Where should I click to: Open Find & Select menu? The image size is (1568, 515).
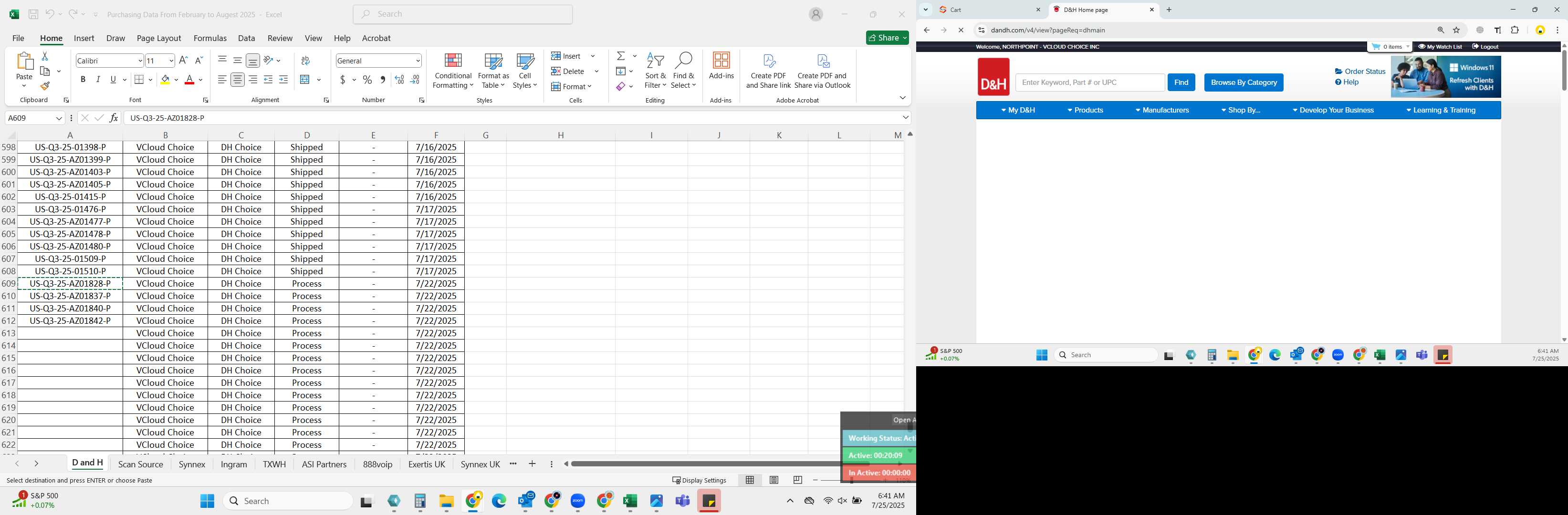coord(684,71)
